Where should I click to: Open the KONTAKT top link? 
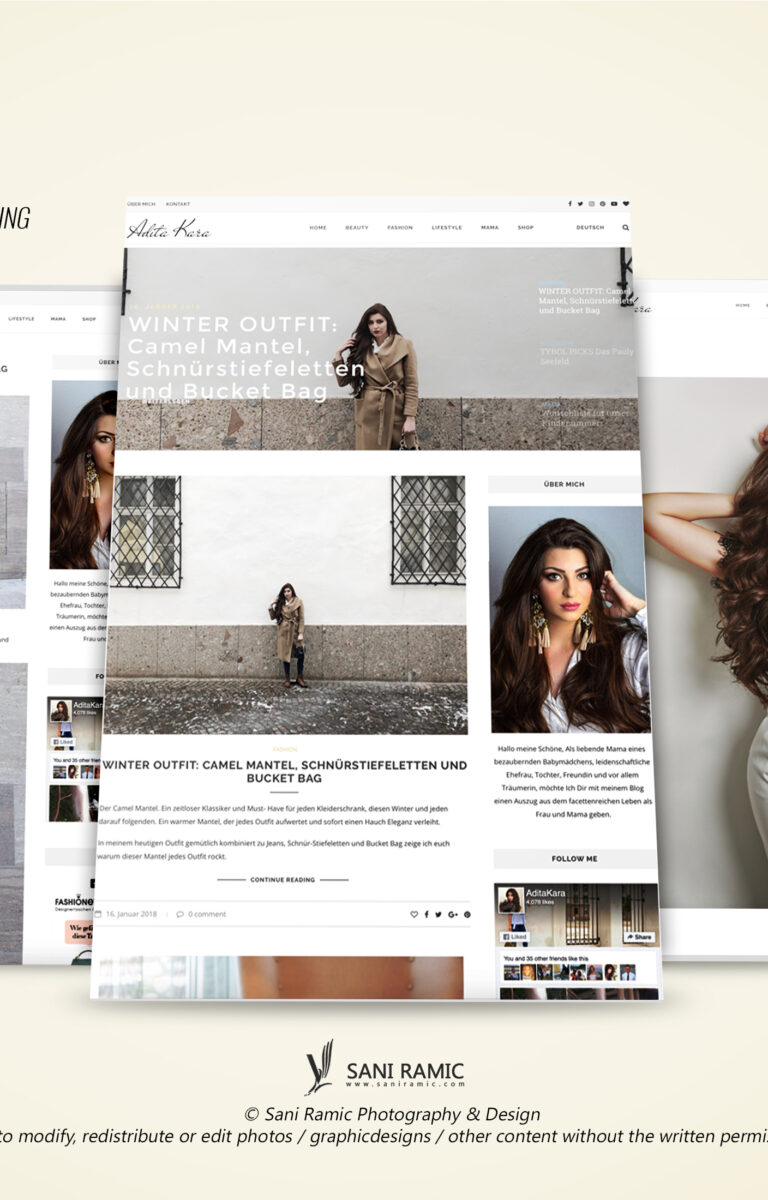pos(178,203)
